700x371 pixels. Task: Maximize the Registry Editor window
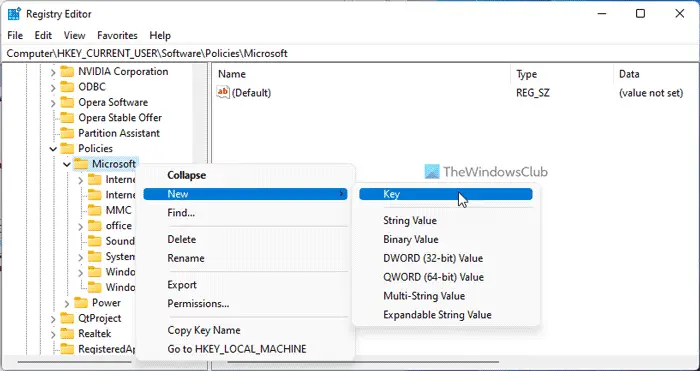[x=641, y=14]
